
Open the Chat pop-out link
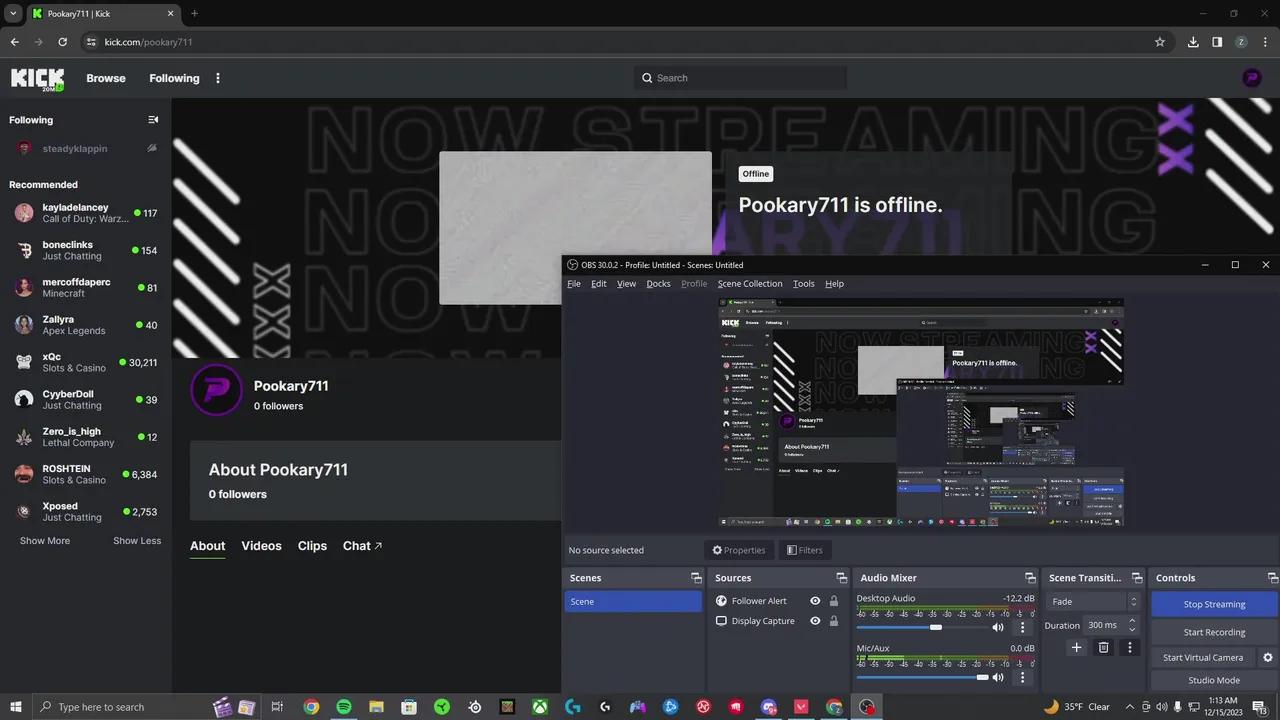pyautogui.click(x=362, y=546)
